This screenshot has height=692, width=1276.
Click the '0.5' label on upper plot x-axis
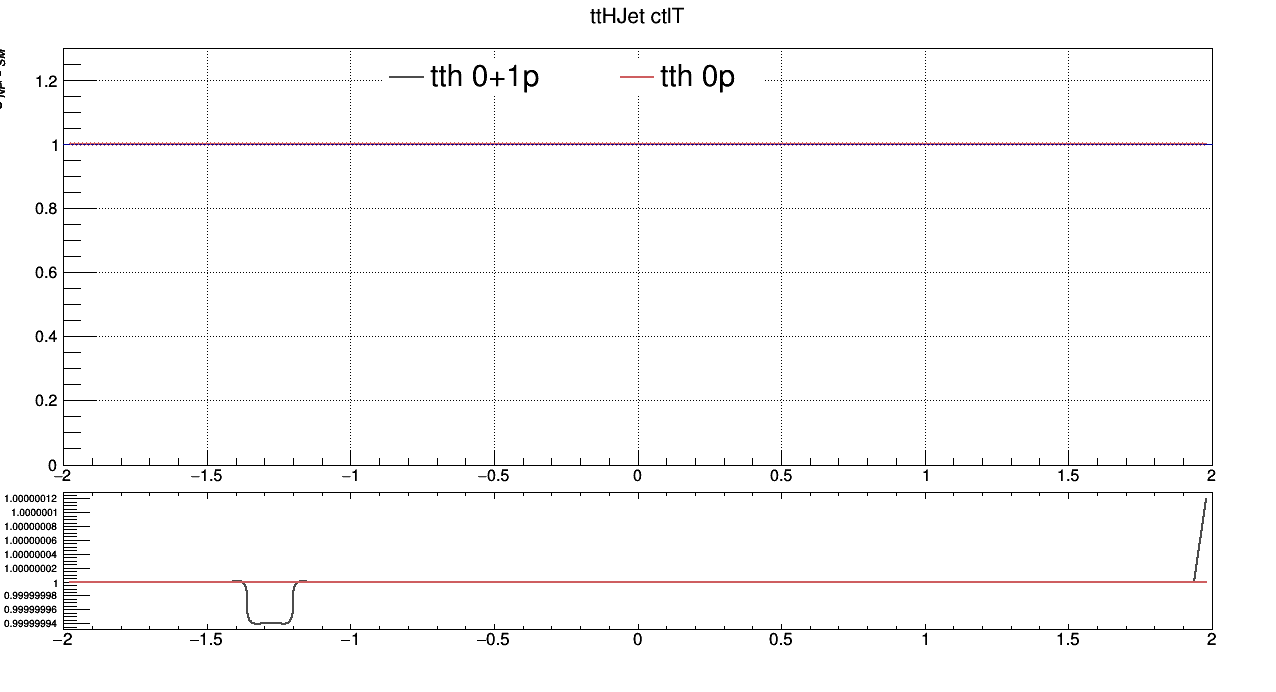pos(782,475)
